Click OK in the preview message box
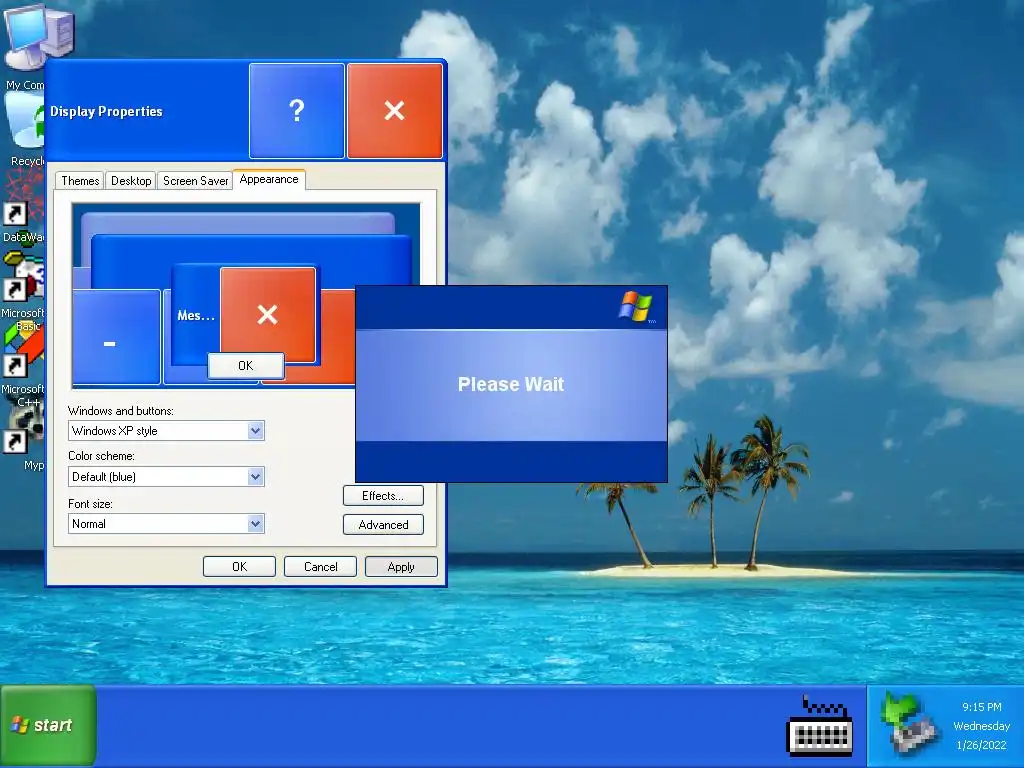1024x768 pixels. [x=246, y=366]
